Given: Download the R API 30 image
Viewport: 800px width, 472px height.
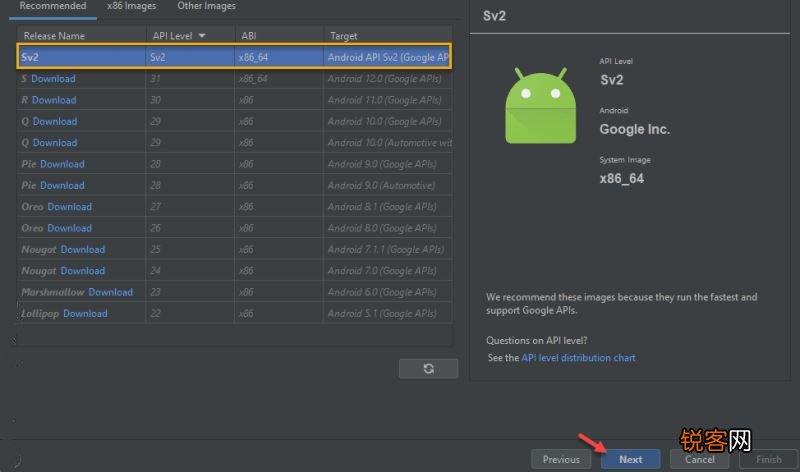Looking at the screenshot, I should pos(54,100).
